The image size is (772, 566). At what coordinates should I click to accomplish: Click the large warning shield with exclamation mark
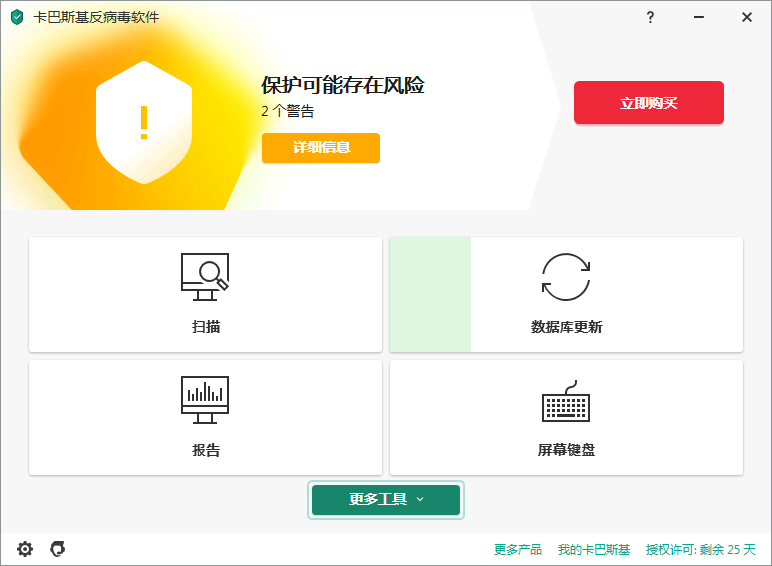click(144, 123)
